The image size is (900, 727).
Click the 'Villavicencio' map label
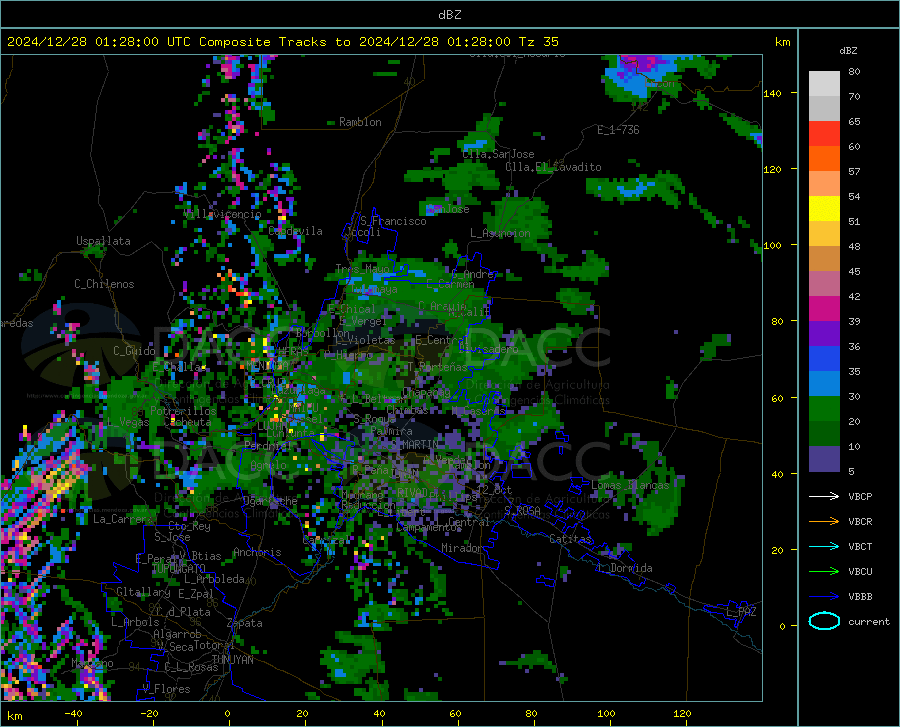pyautogui.click(x=223, y=214)
